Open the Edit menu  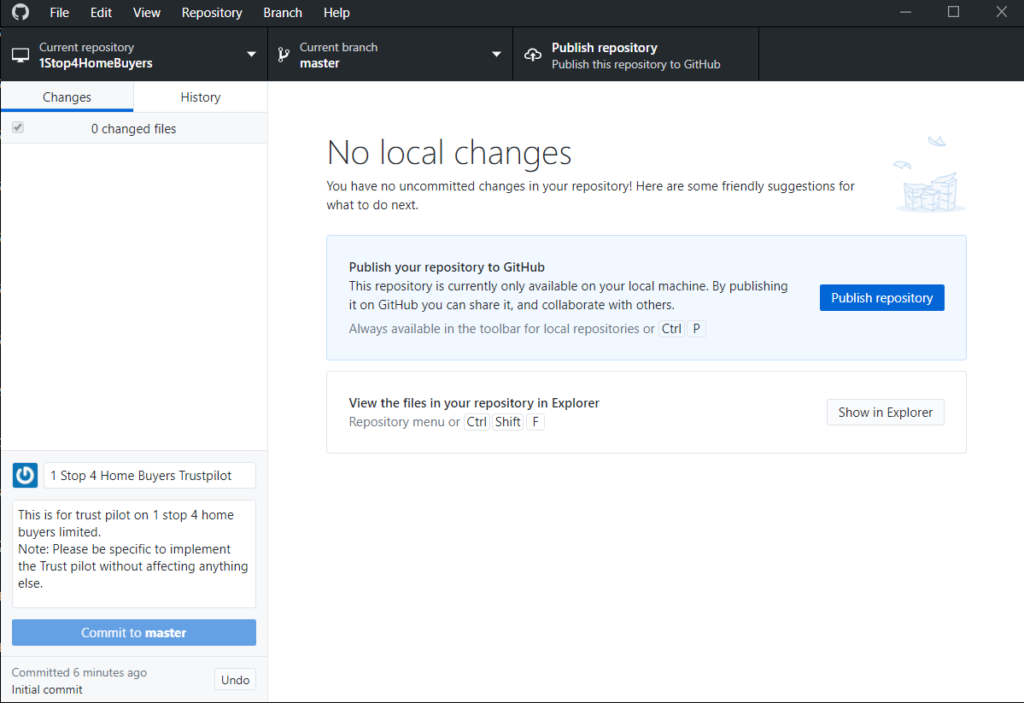[101, 12]
